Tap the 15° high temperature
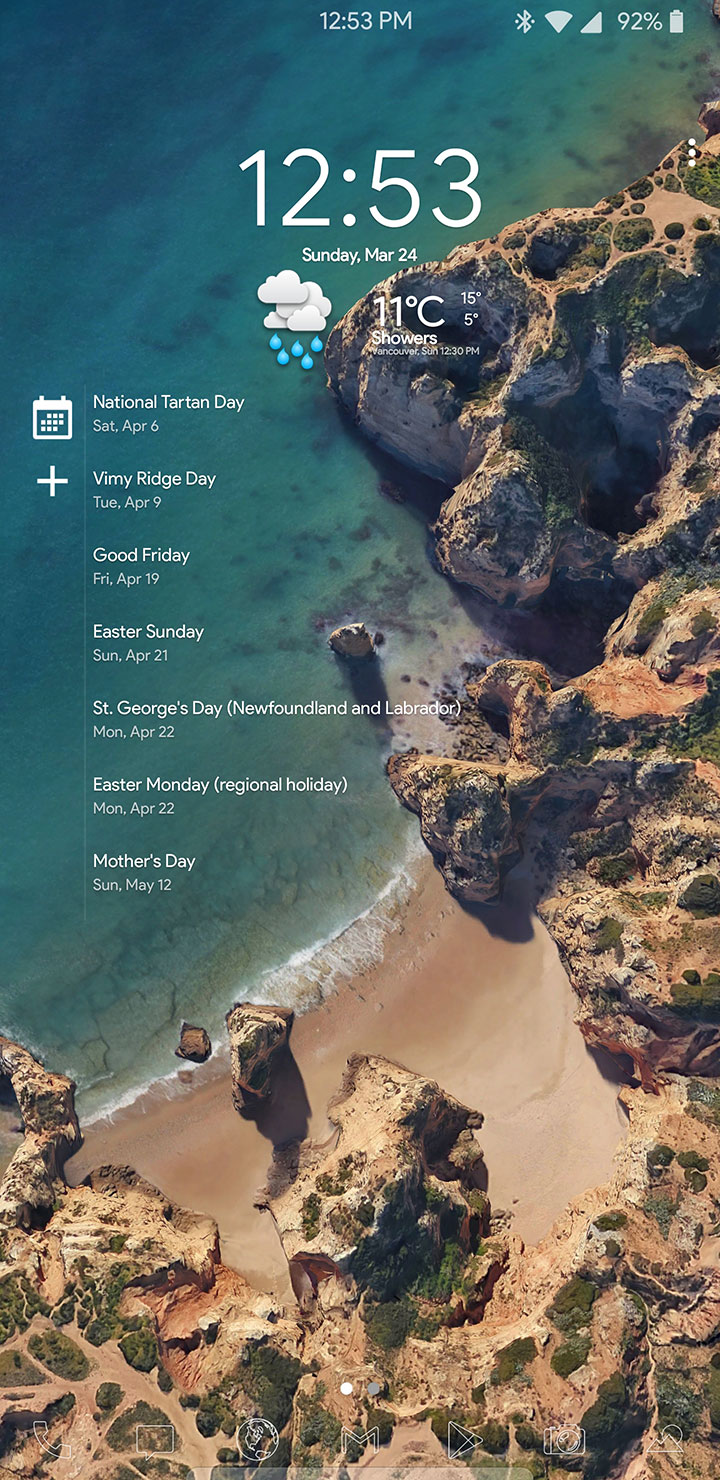Screen dimensions: 720x1480 (470, 298)
